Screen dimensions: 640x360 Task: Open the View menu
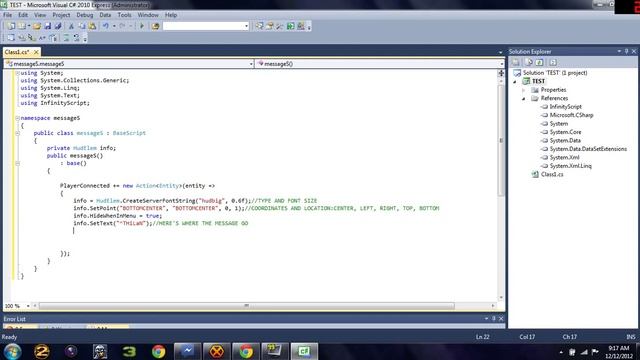(x=40, y=15)
